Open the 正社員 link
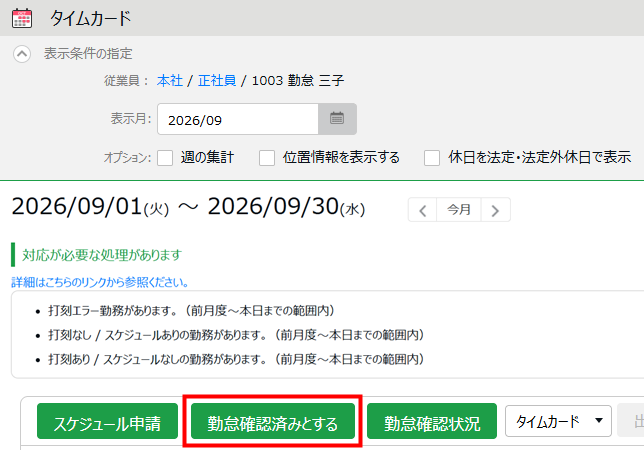 pos(217,80)
